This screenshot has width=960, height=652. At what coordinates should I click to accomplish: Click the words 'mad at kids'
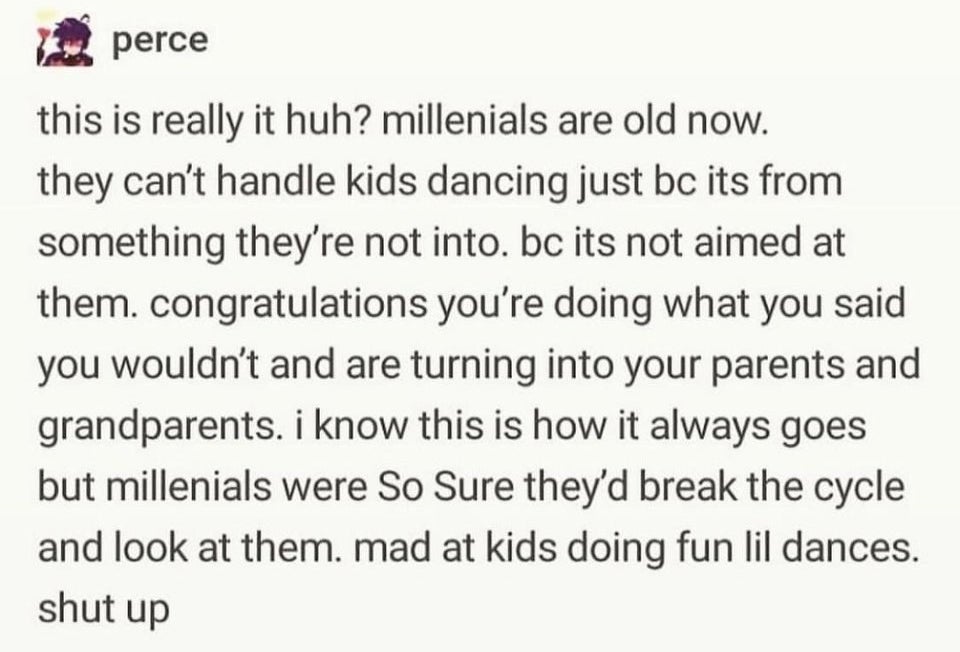pyautogui.click(x=455, y=547)
